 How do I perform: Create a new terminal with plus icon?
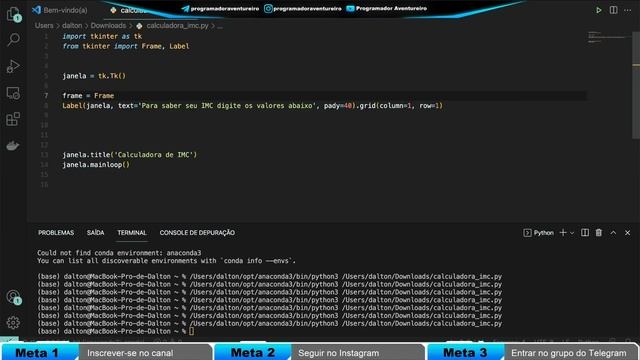point(563,233)
